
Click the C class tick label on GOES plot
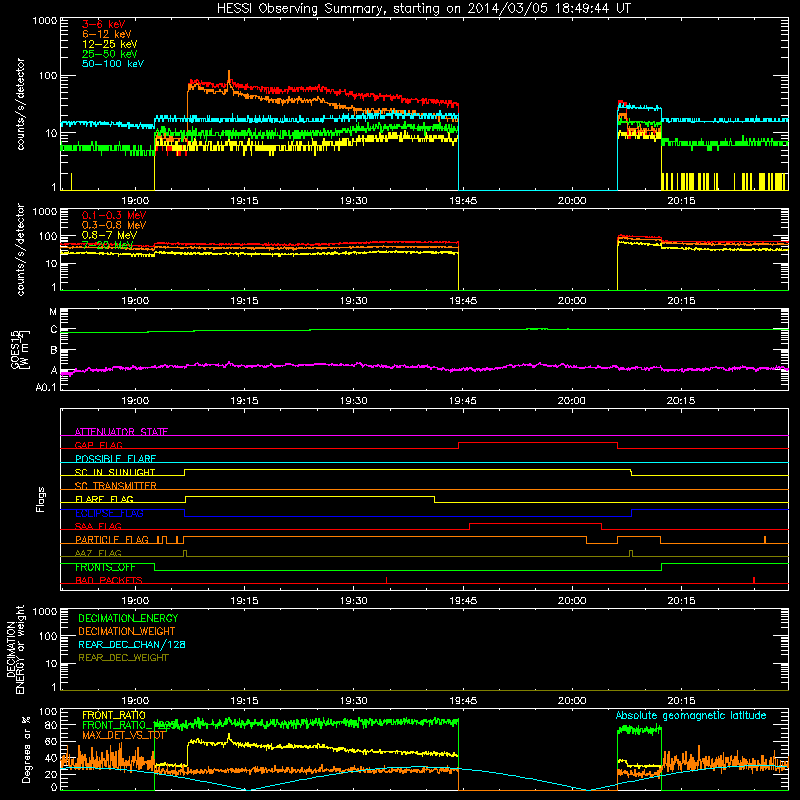click(x=54, y=330)
